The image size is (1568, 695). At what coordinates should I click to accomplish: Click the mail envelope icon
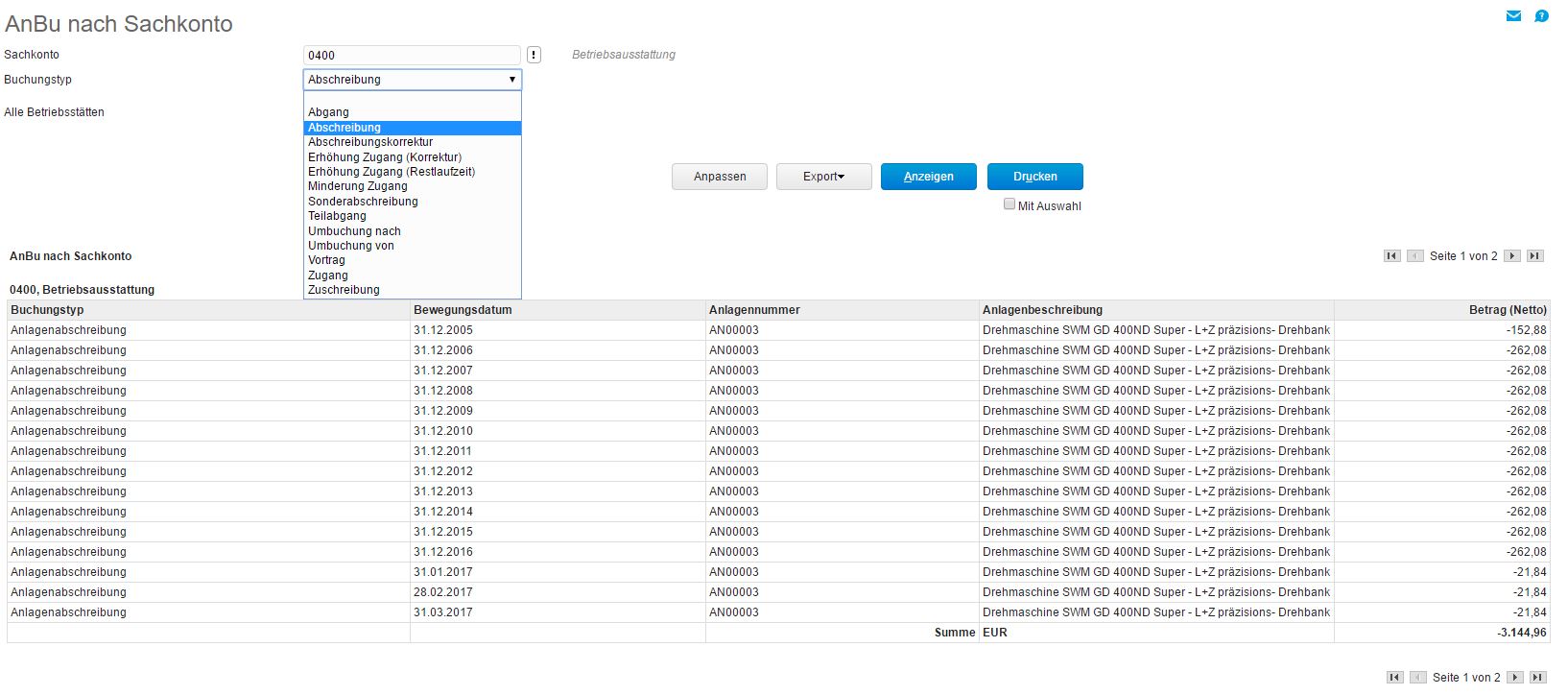(x=1513, y=16)
